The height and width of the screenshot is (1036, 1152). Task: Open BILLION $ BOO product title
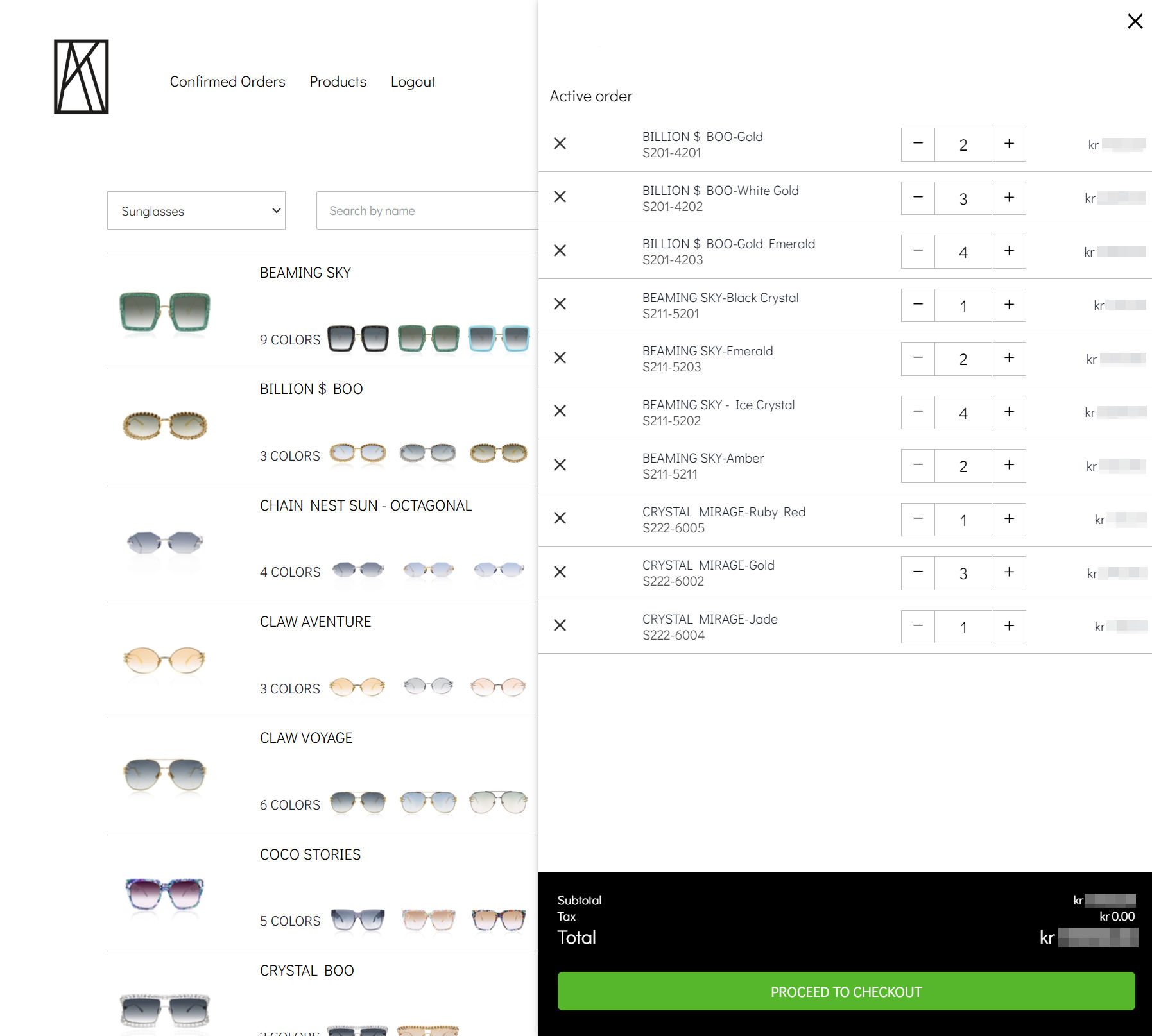pyautogui.click(x=311, y=389)
